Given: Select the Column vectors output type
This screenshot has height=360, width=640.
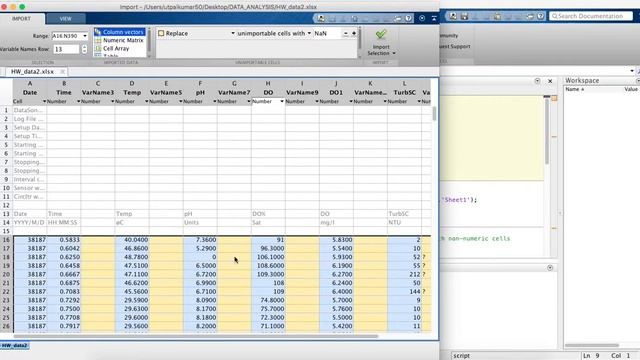Looking at the screenshot, I should point(120,32).
